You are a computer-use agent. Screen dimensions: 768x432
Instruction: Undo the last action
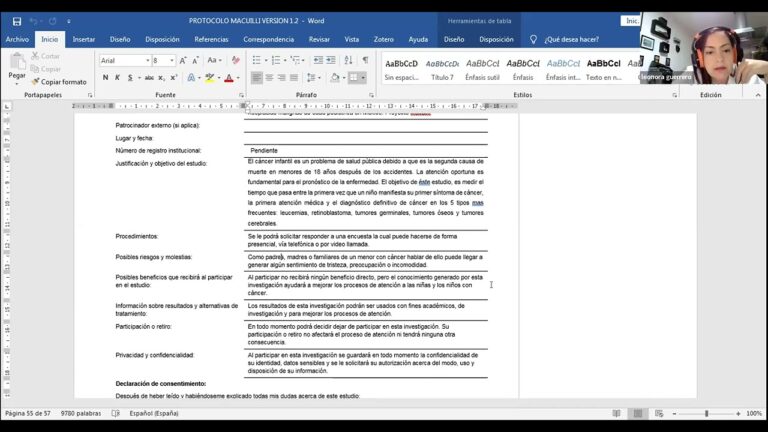click(x=33, y=21)
